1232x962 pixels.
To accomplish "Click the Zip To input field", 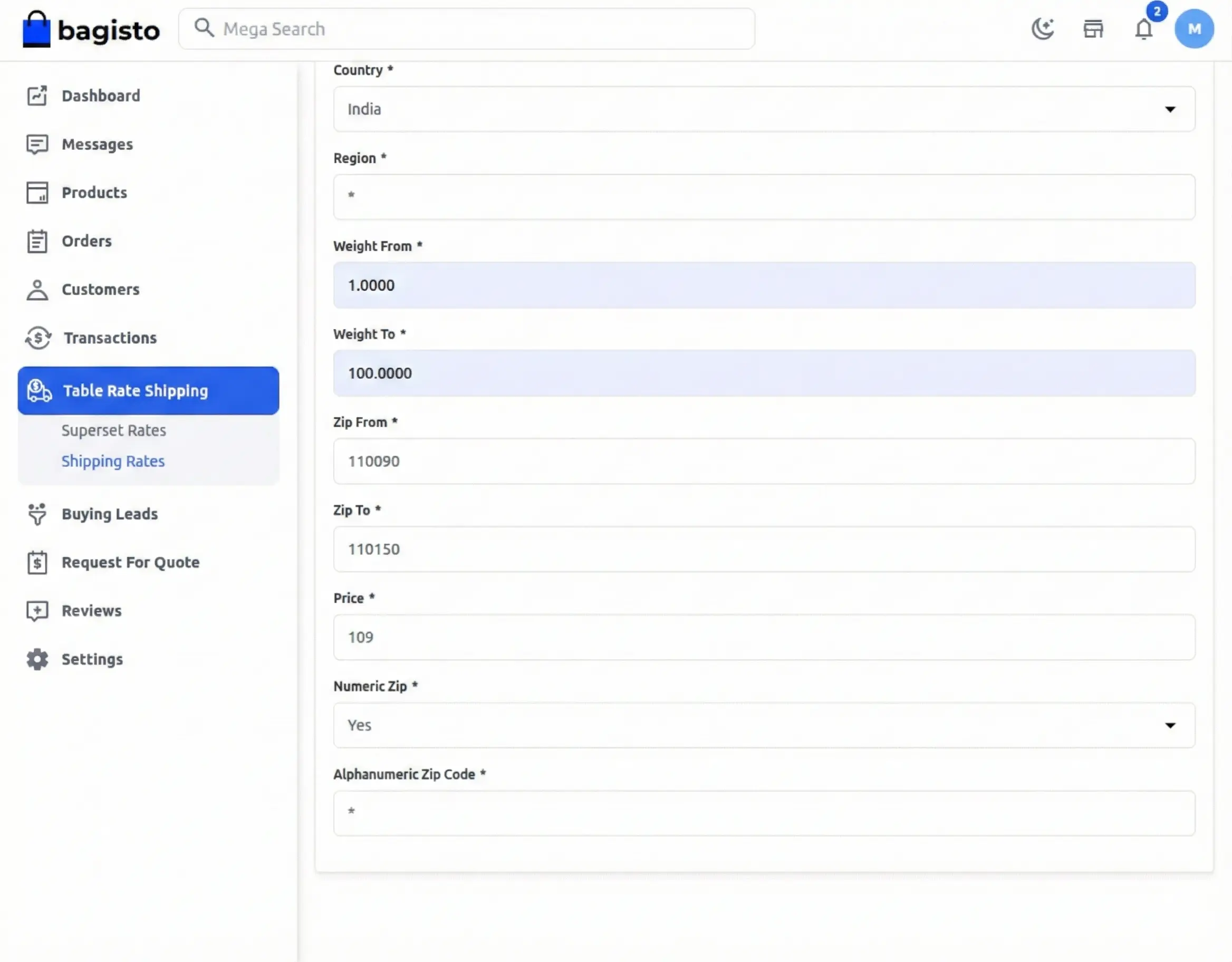I will 764,549.
